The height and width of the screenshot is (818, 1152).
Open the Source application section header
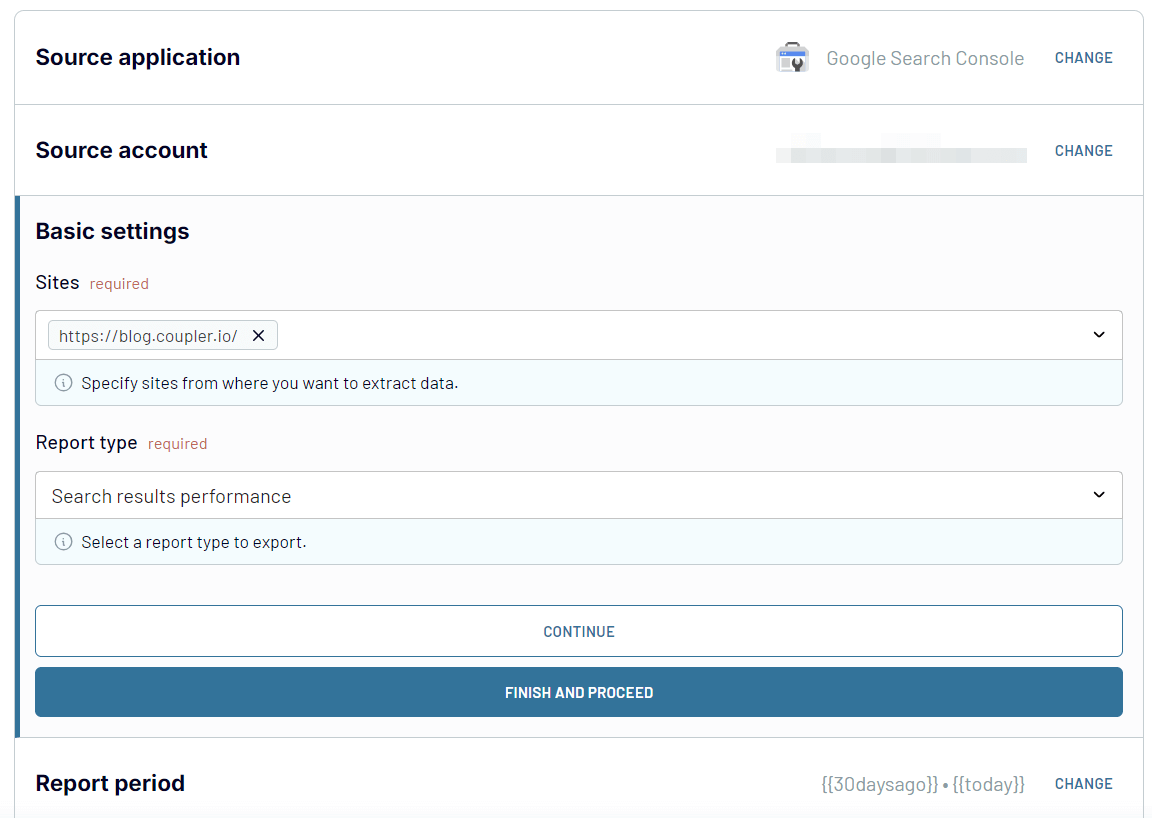click(138, 58)
